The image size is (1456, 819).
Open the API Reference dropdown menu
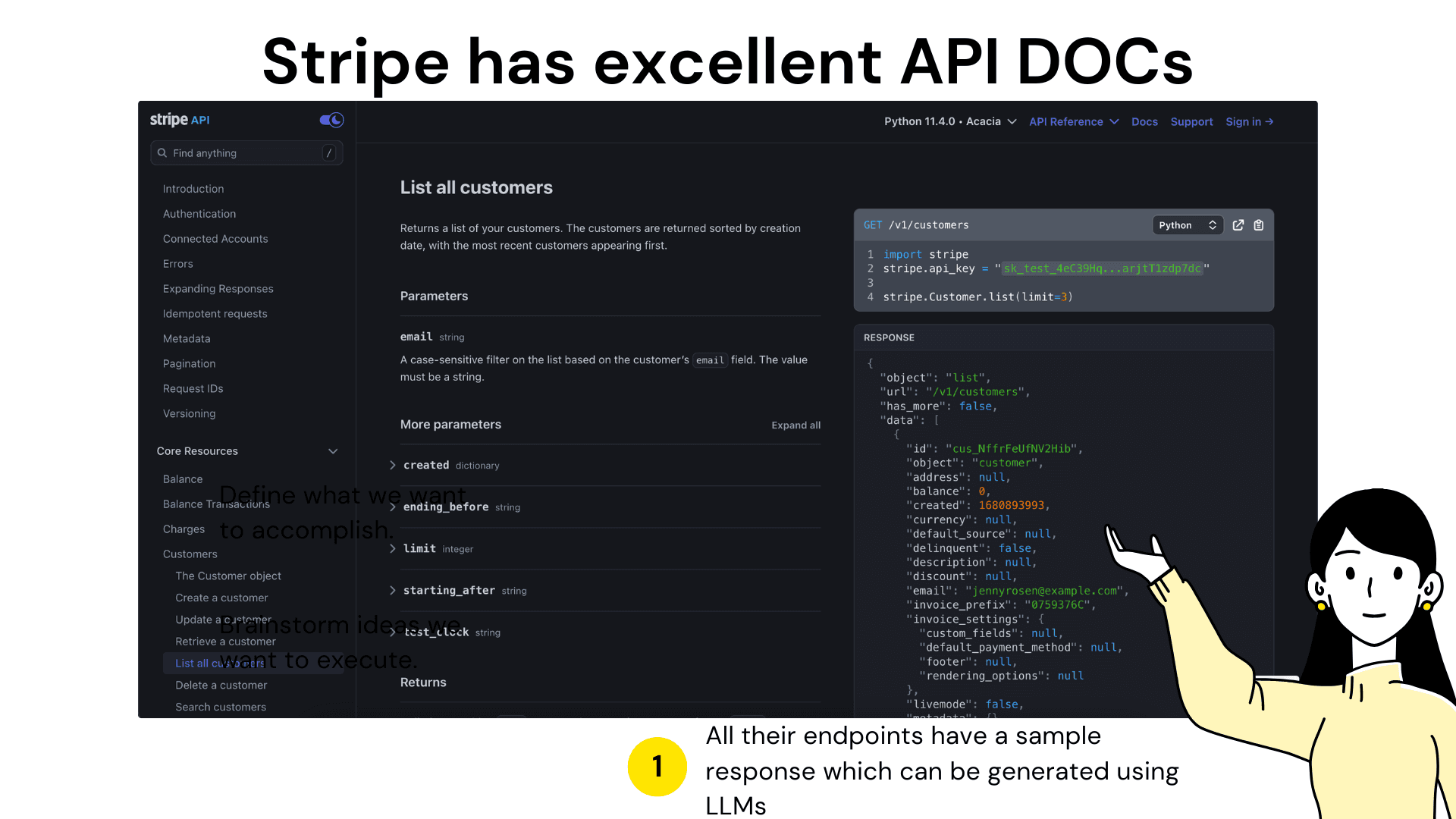(1074, 121)
